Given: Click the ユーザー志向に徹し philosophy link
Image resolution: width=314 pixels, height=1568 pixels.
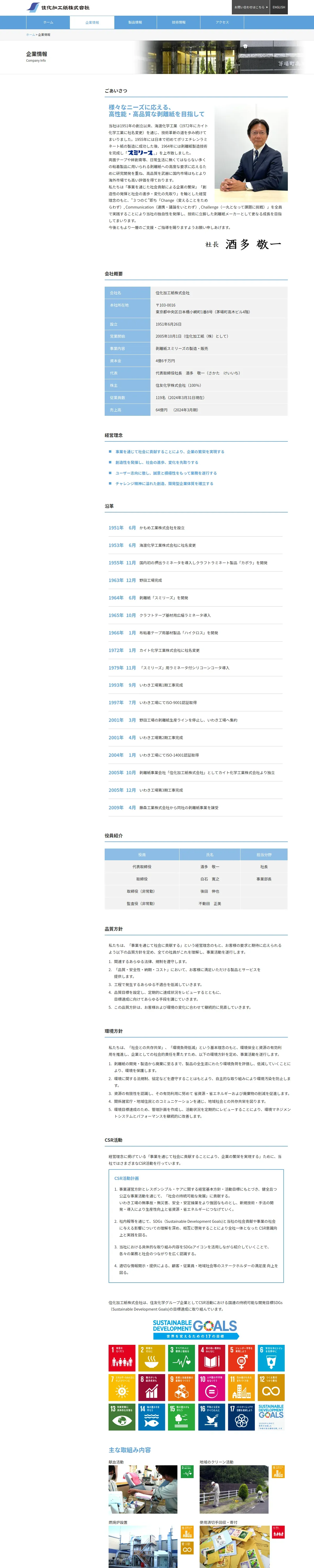Looking at the screenshot, I should click(x=166, y=473).
